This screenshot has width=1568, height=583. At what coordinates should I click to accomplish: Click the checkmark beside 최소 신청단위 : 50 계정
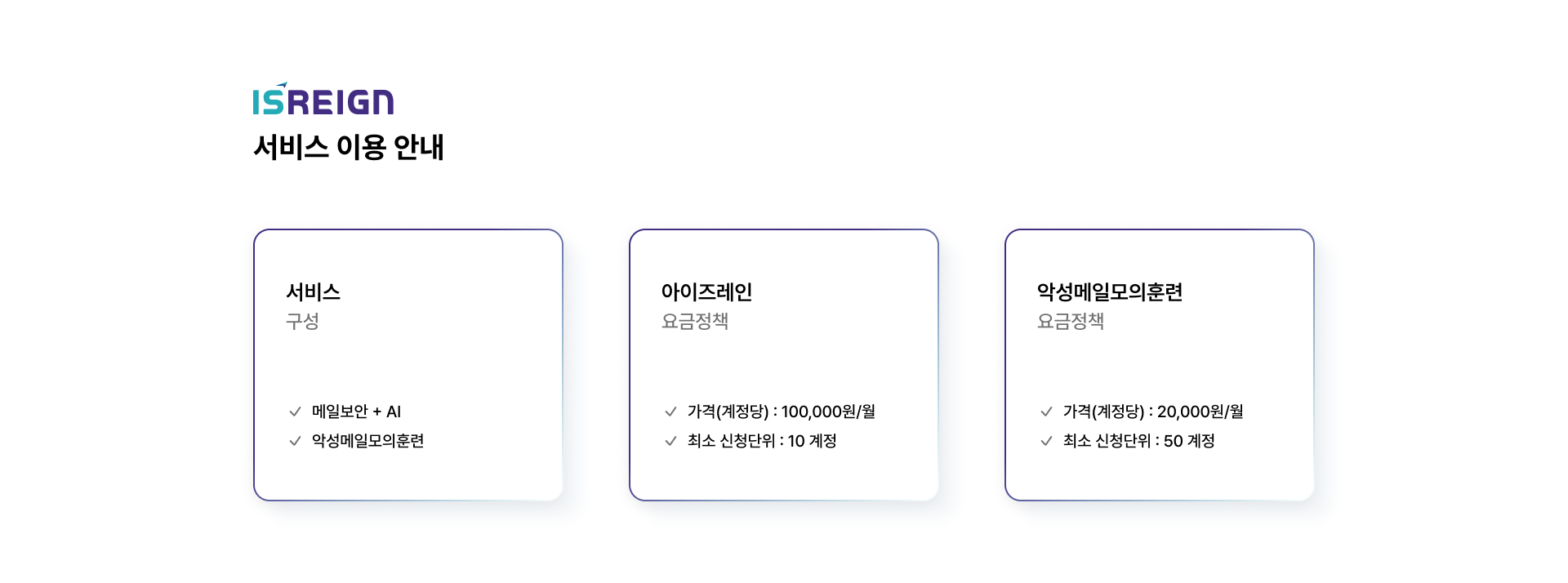click(x=1046, y=441)
